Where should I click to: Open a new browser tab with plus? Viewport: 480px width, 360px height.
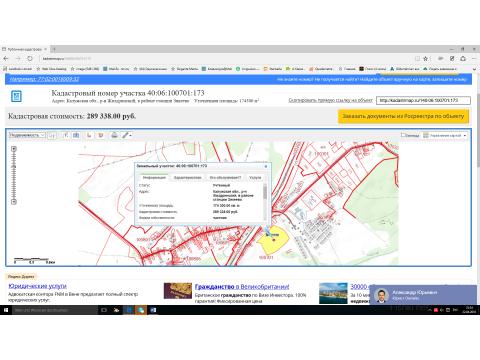[x=53, y=49]
